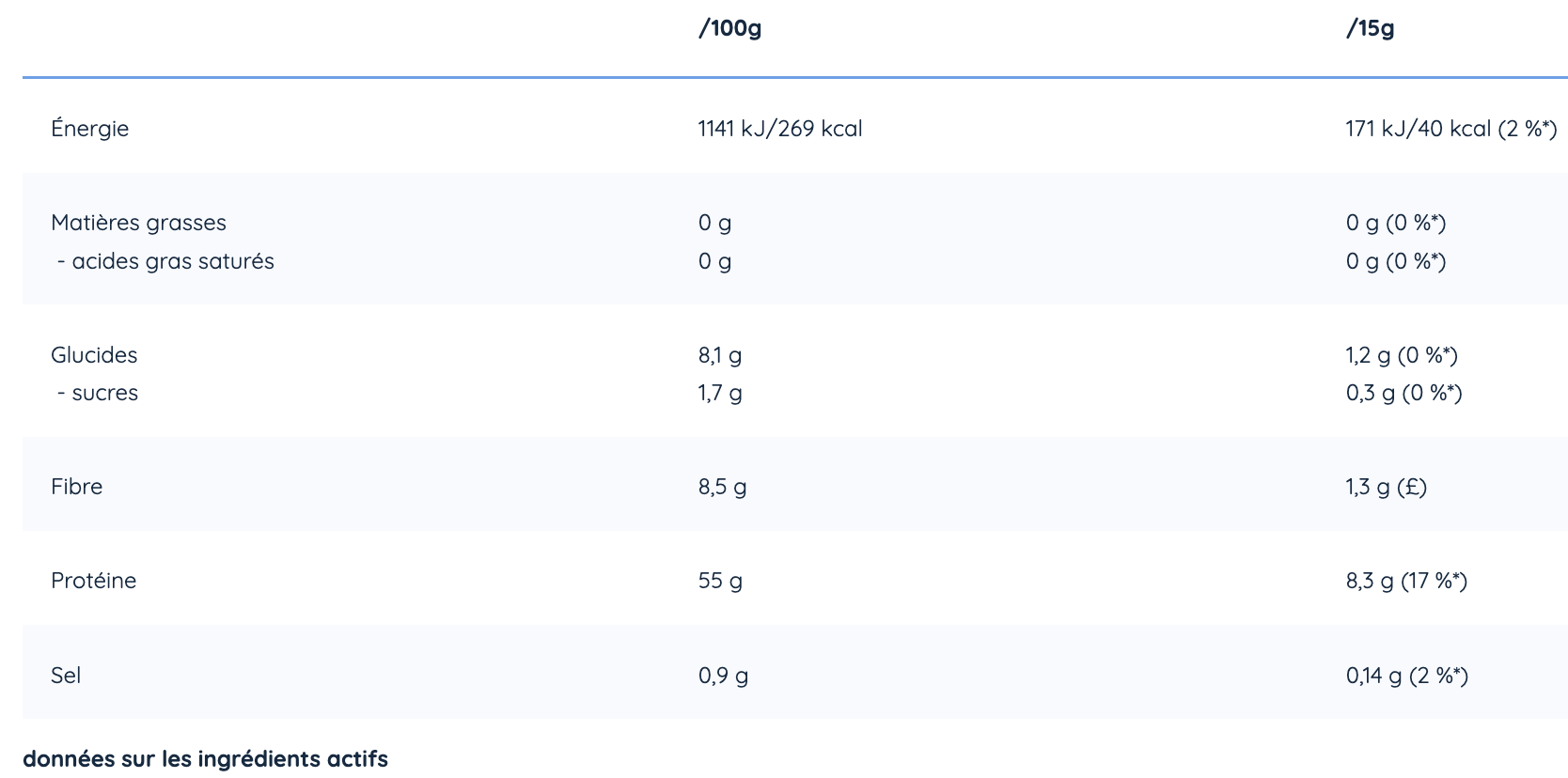Screen dimensions: 1568x778
Task: Click the 1,3 g (£) fibre value
Action: (x=1386, y=487)
